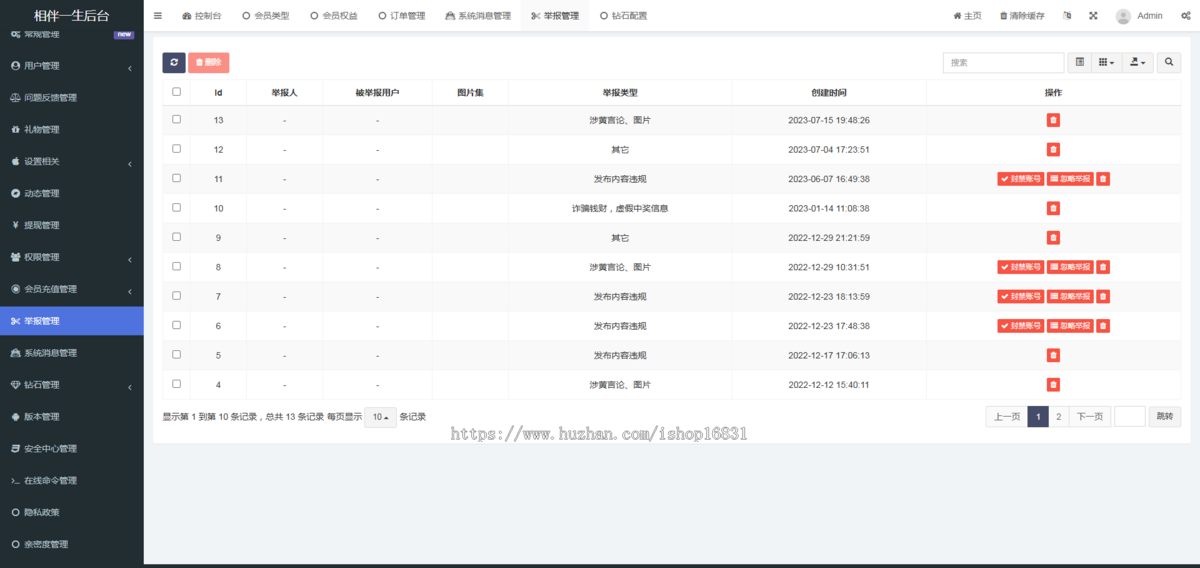Open 系统消息管理 in the sidebar
The height and width of the screenshot is (568, 1200).
[x=72, y=353]
